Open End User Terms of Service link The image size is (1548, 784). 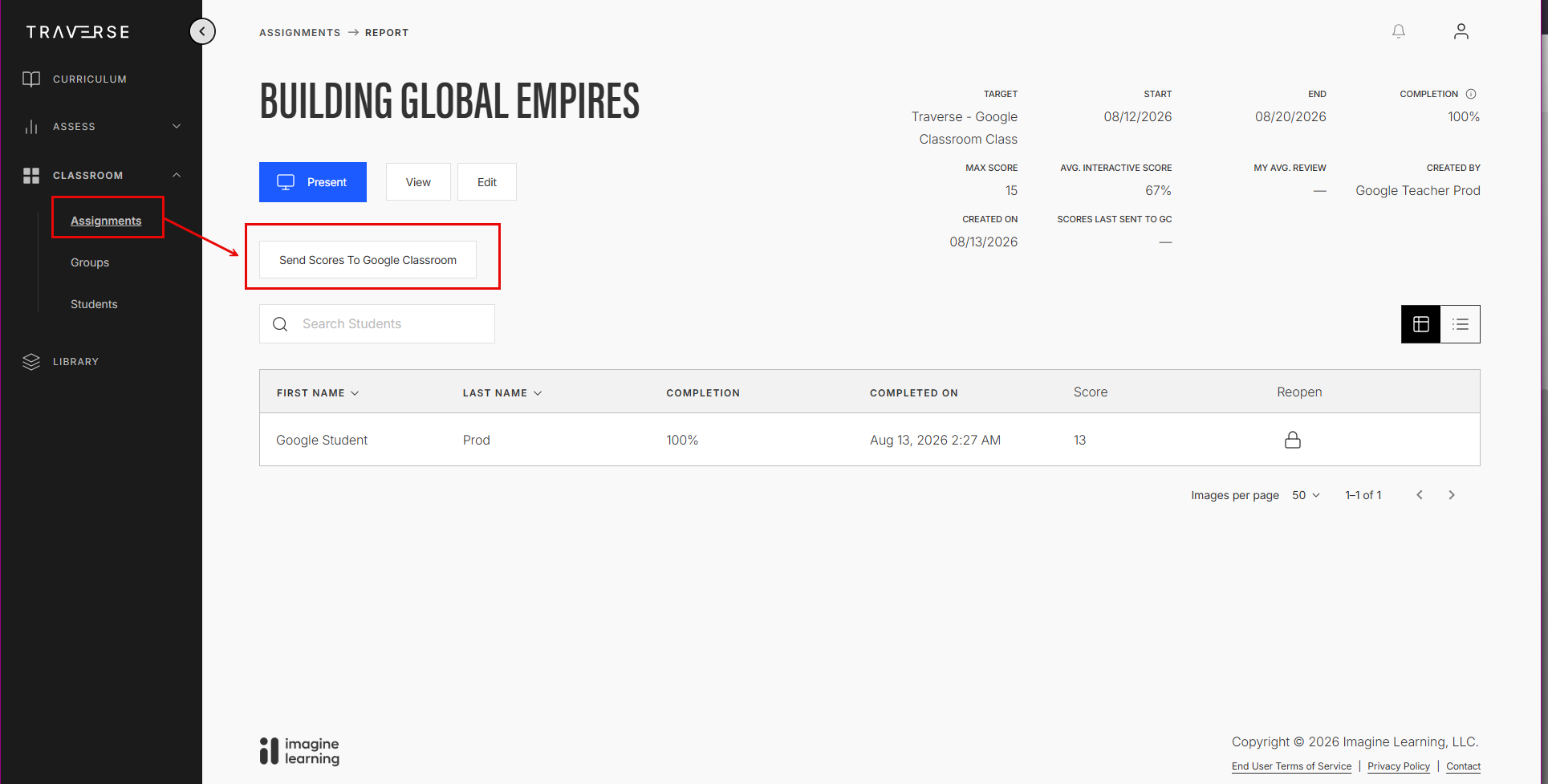[x=1291, y=766]
